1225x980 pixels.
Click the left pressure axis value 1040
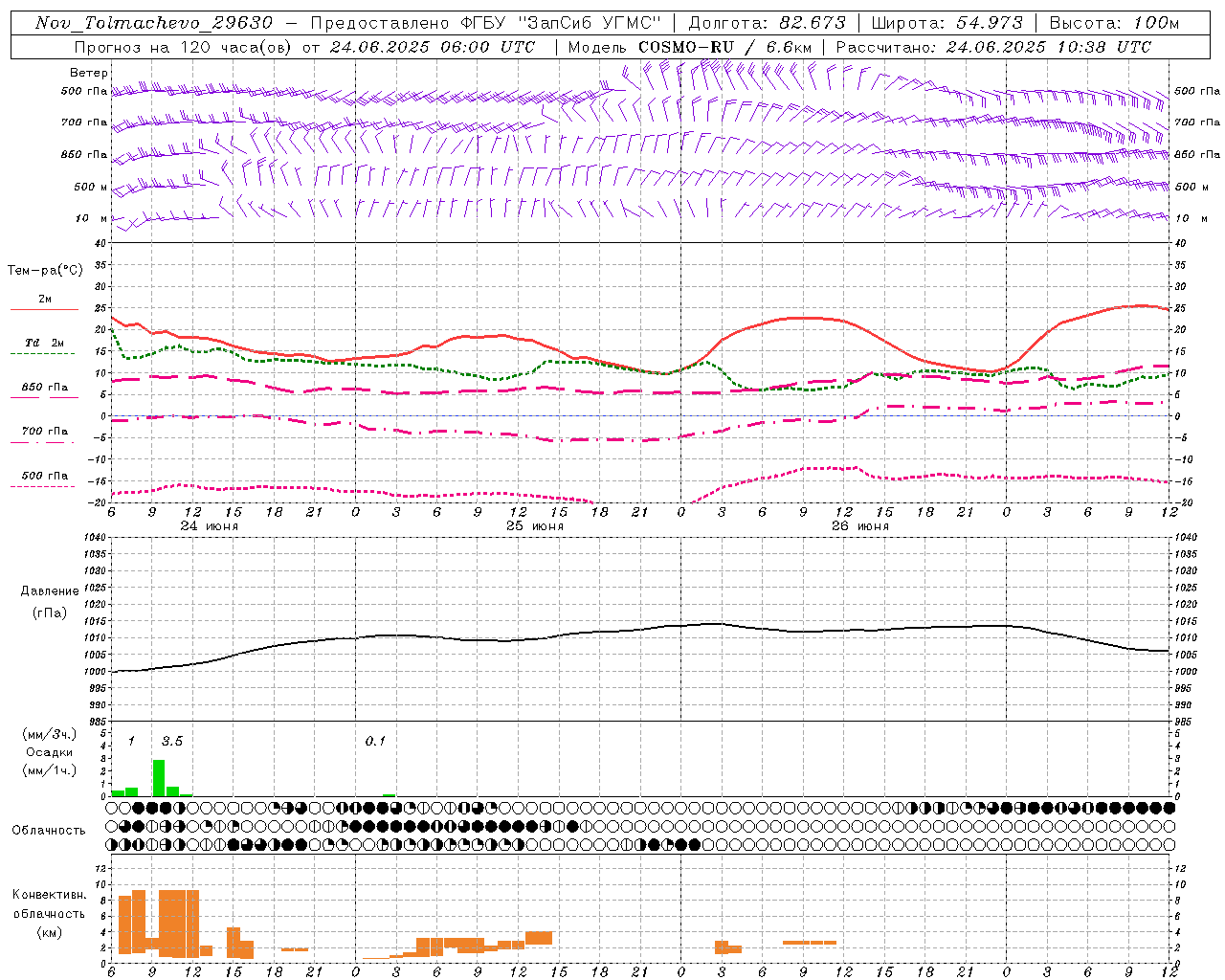tap(93, 537)
